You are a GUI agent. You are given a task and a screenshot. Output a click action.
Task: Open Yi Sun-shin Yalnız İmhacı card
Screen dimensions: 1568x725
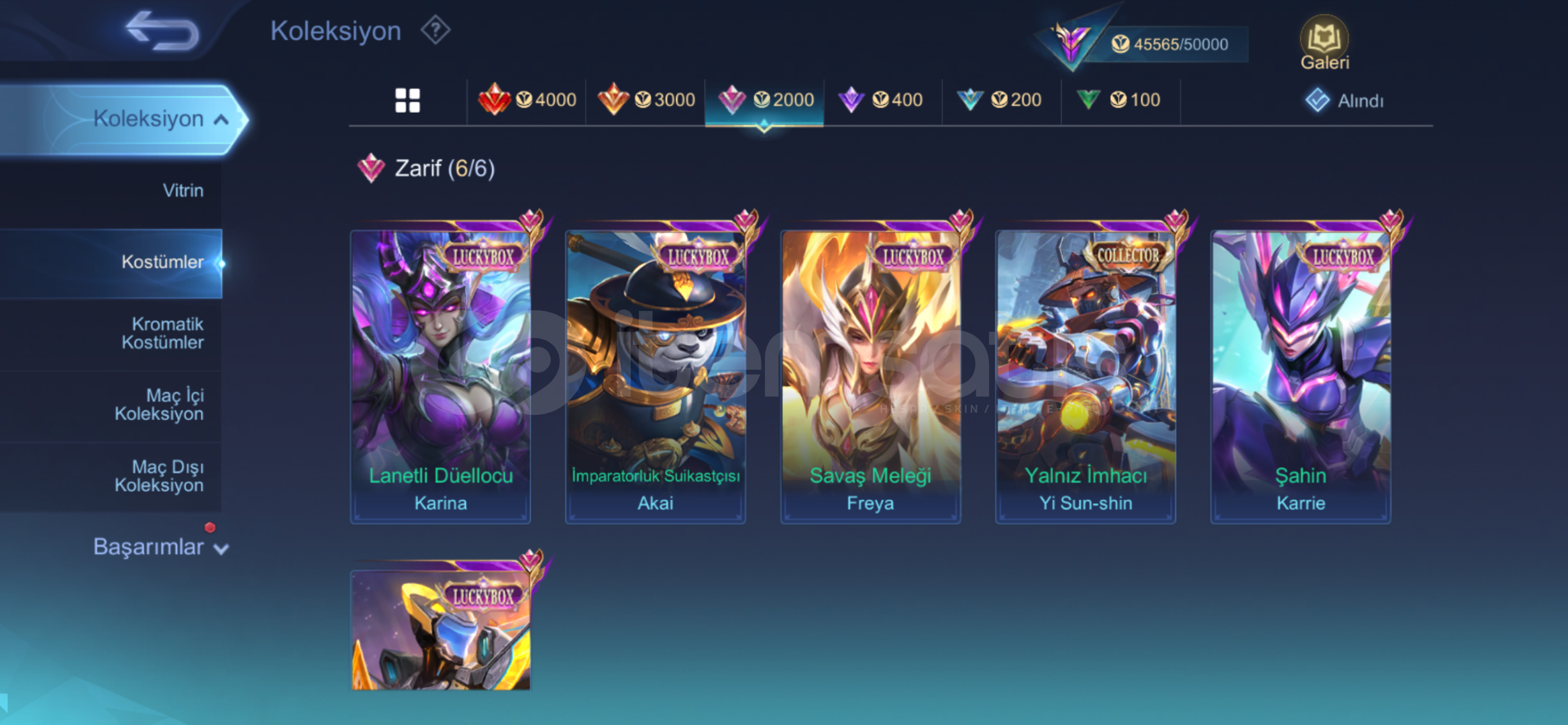pos(1086,376)
